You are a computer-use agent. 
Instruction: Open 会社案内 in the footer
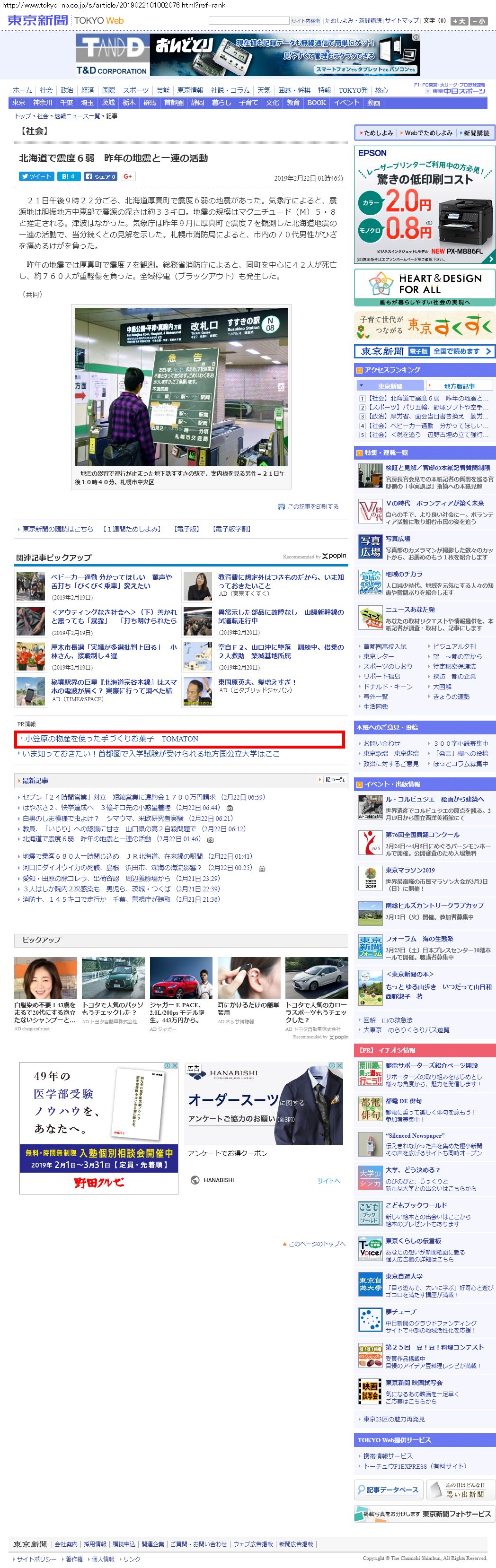[66, 1544]
